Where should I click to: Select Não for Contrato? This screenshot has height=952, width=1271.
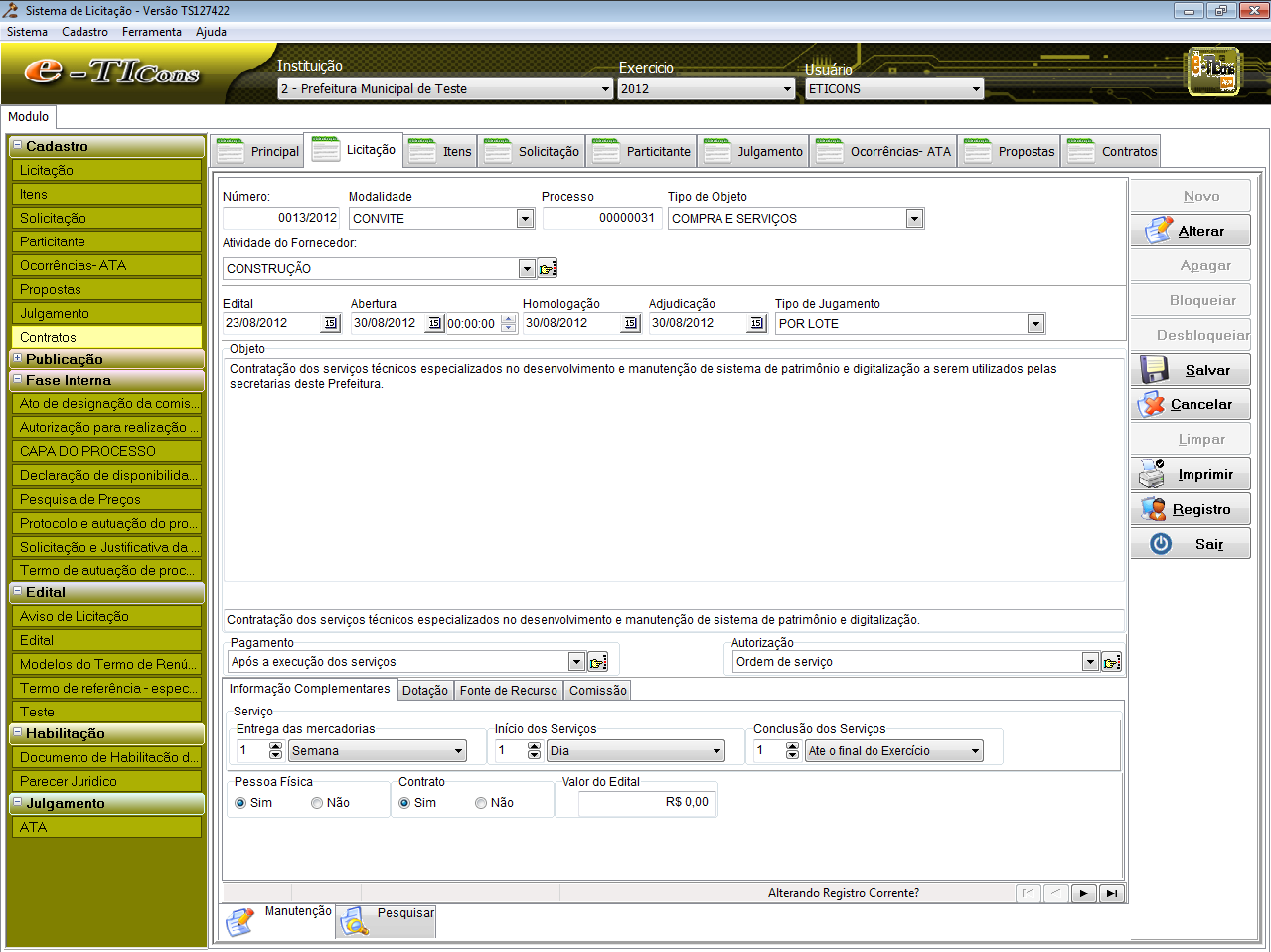(481, 803)
